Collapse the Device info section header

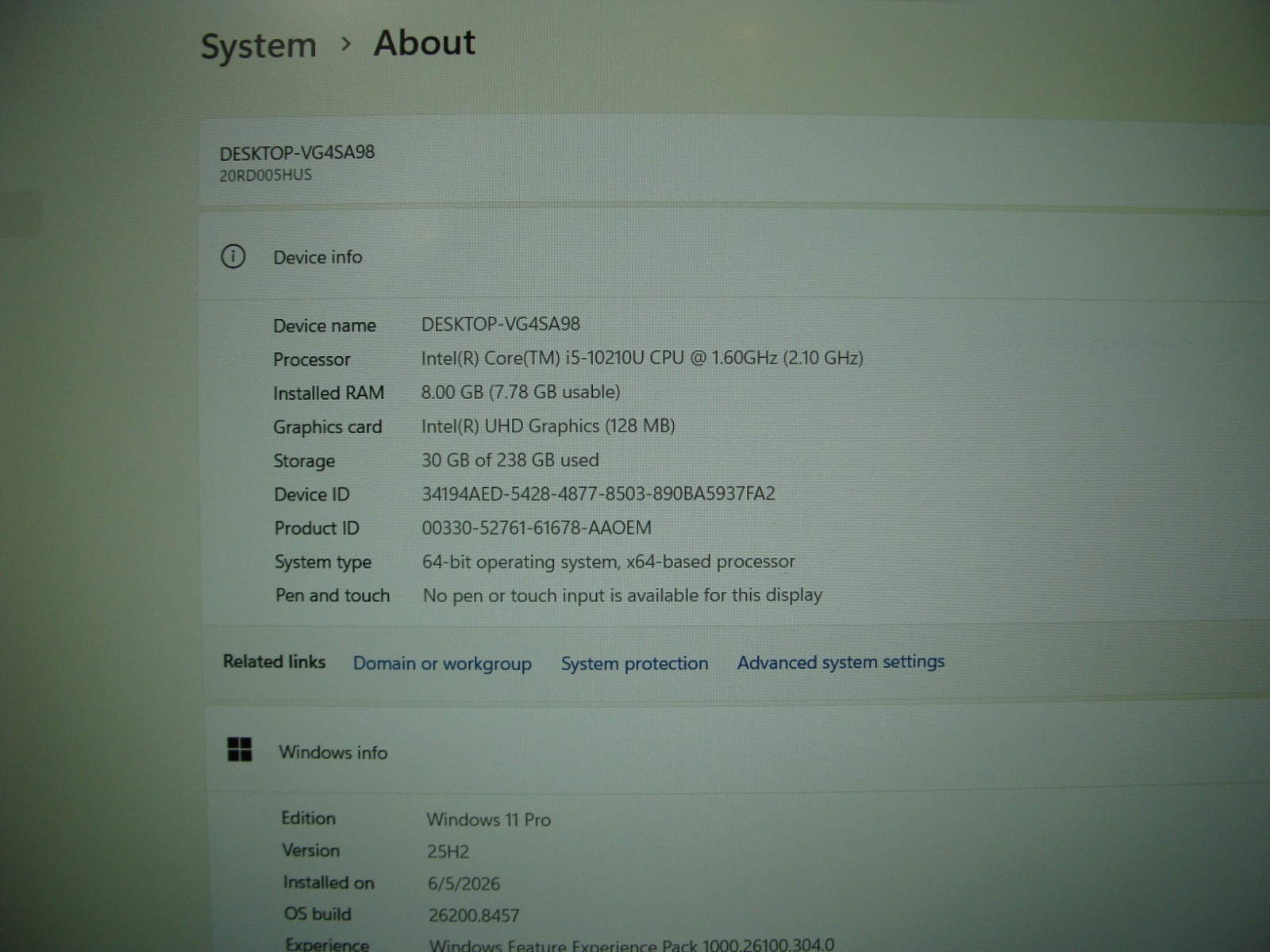(x=734, y=256)
